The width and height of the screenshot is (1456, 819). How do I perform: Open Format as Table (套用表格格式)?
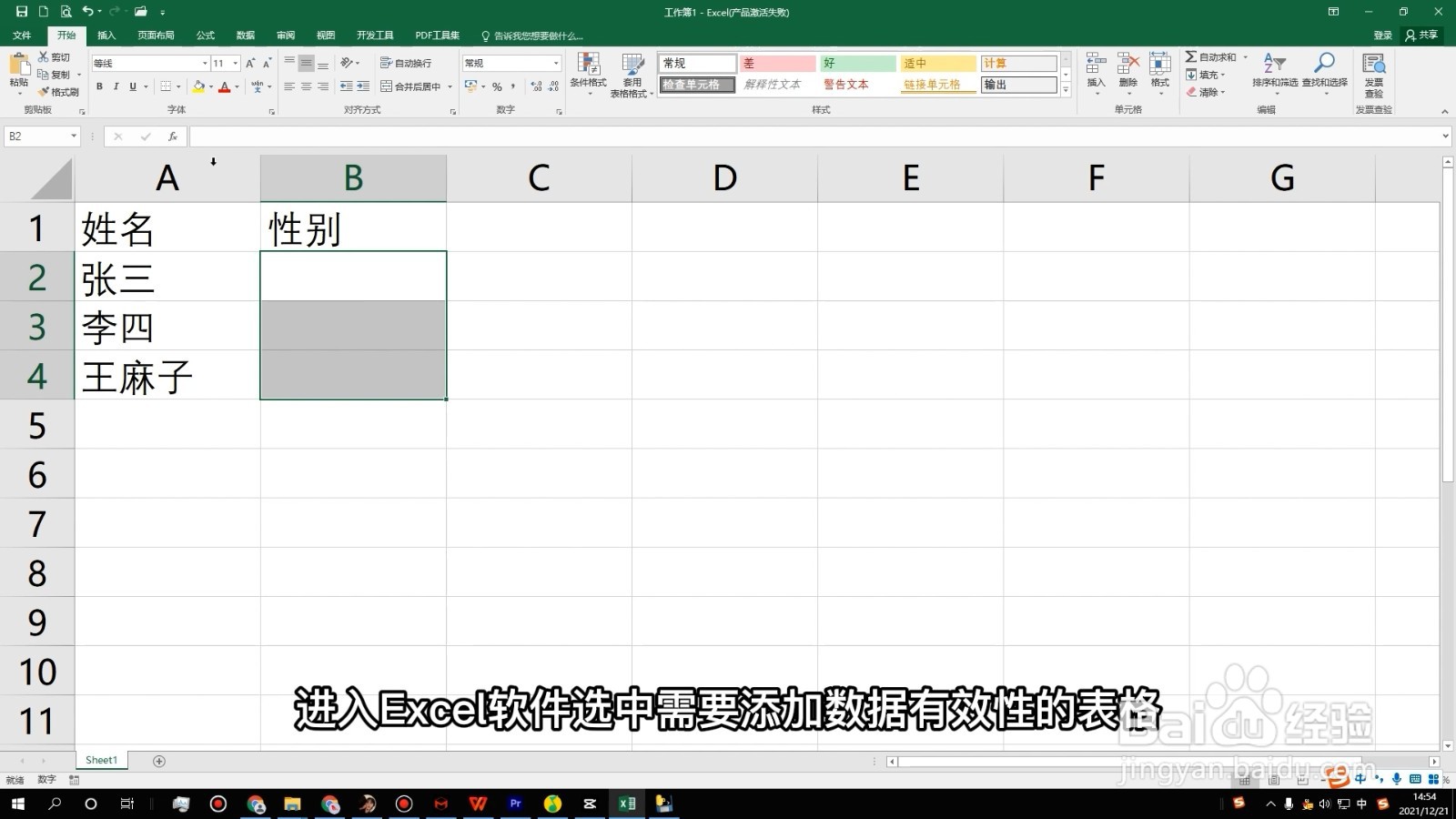click(632, 75)
